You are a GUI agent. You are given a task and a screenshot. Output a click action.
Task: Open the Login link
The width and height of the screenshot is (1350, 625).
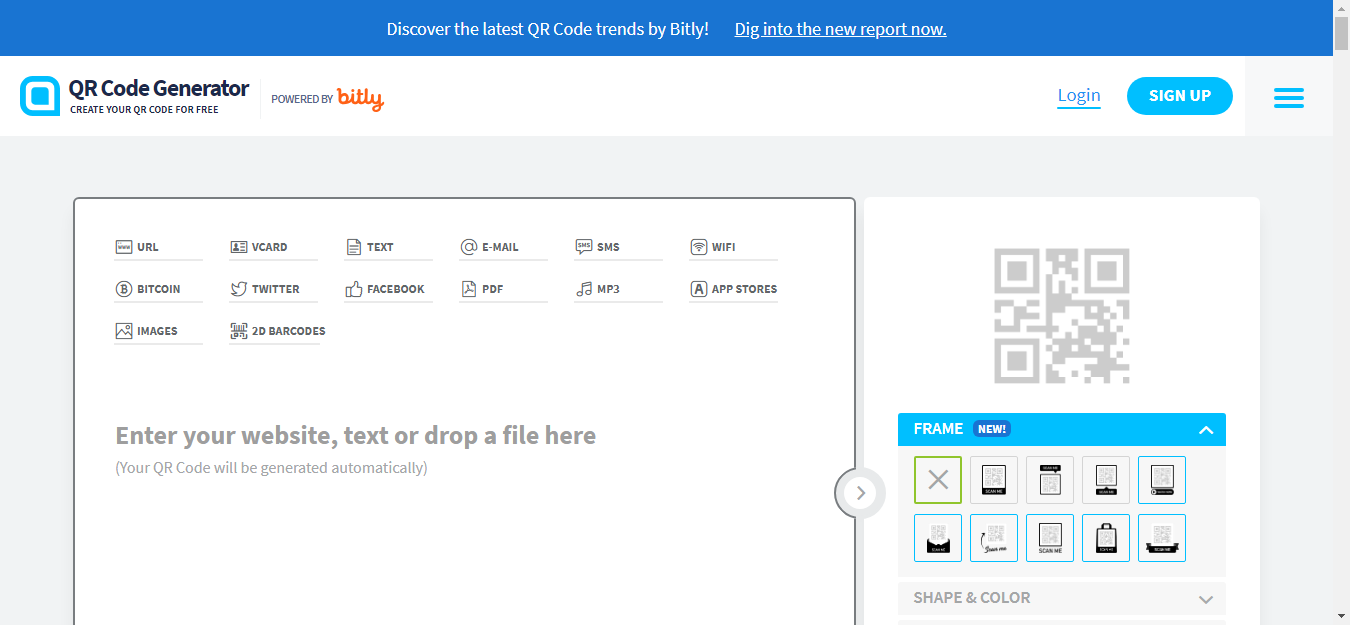1079,96
